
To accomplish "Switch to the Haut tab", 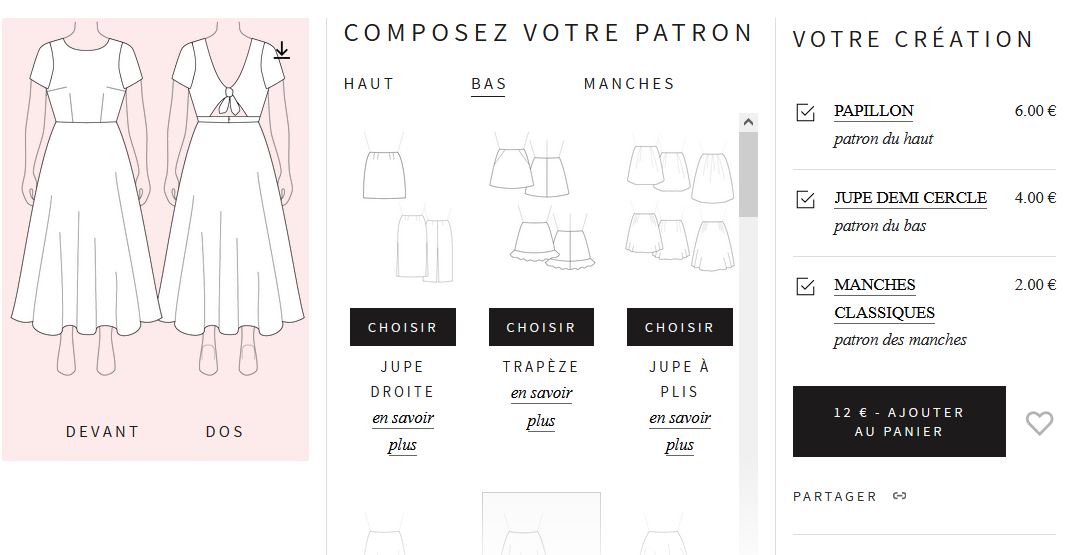I will (369, 84).
